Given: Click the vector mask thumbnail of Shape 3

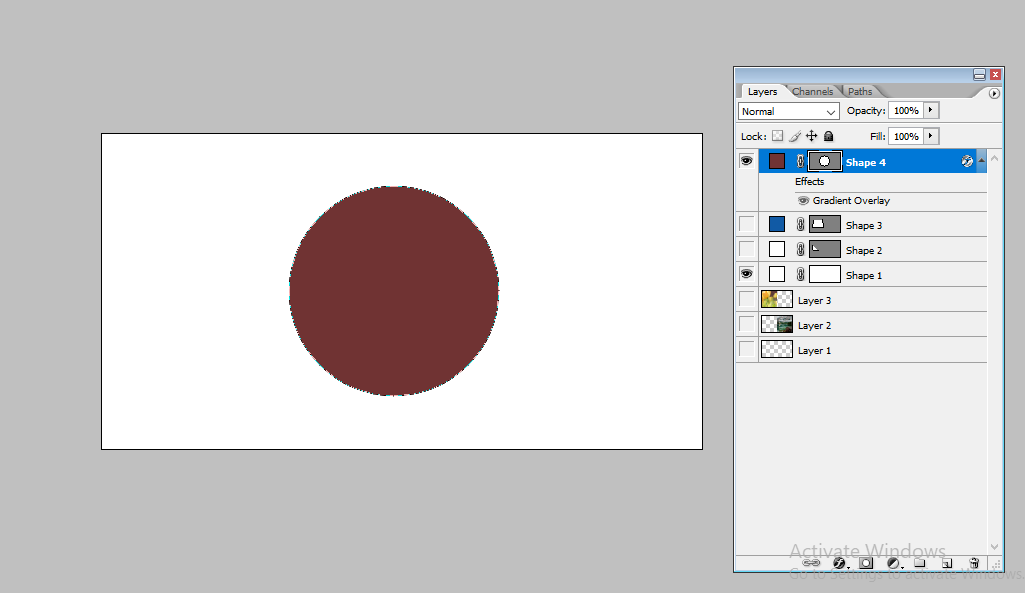Looking at the screenshot, I should click(825, 224).
